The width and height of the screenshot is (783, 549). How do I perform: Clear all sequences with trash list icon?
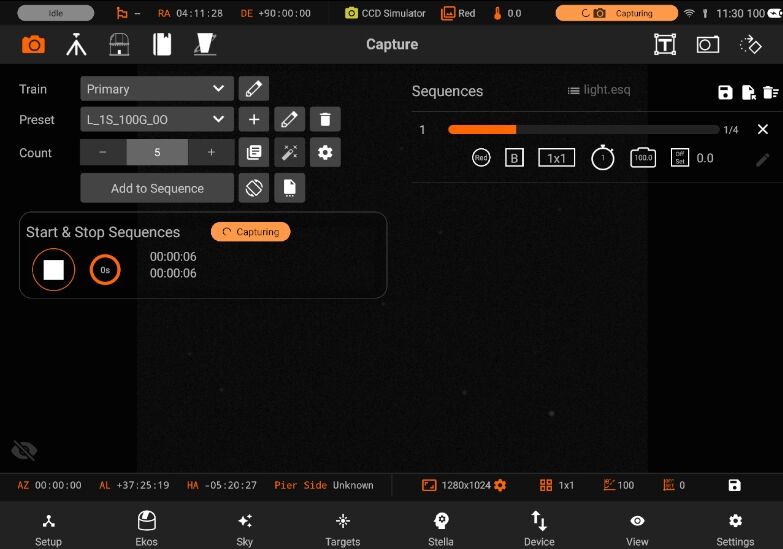tap(771, 92)
